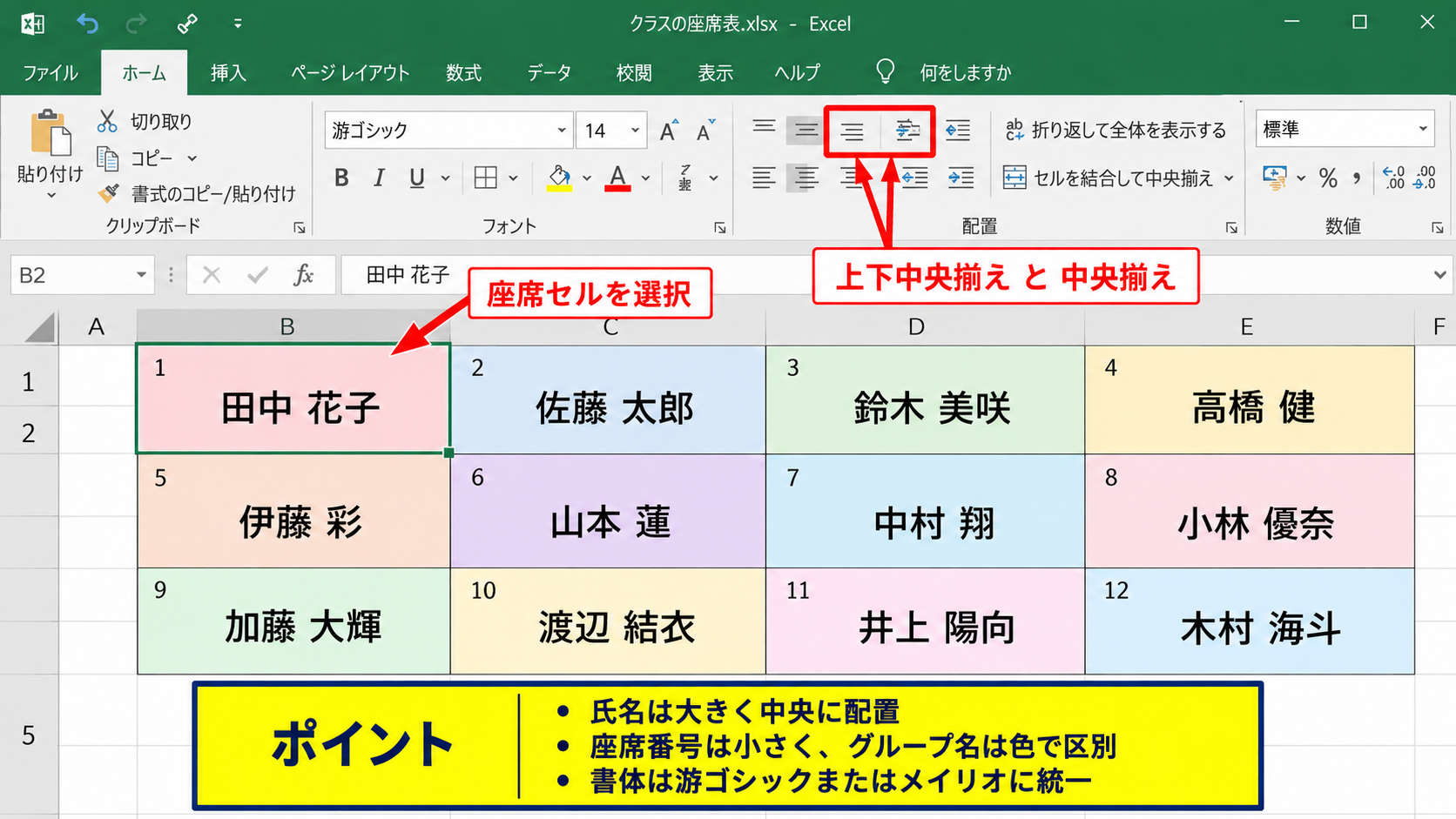1456x819 pixels.
Task: Toggle horizontal center alignment
Action: (x=806, y=178)
